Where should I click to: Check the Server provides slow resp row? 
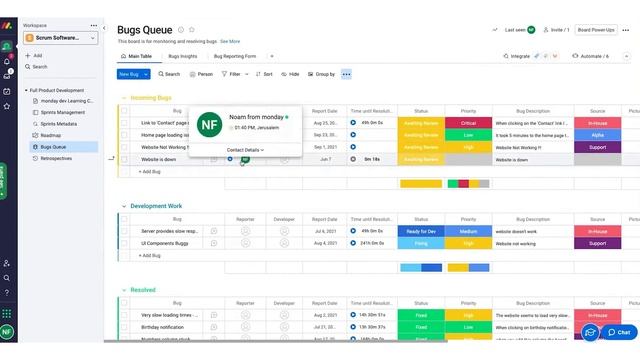tap(124, 231)
